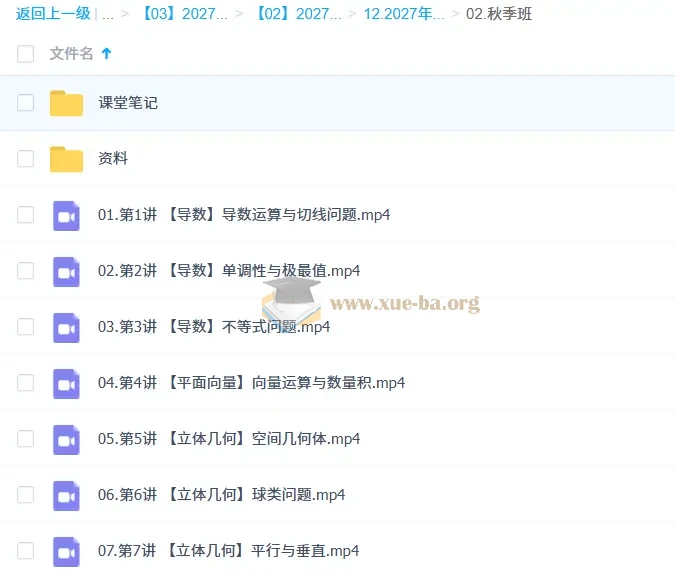
Task: Sort by the 文件名 column header
Action: pos(71,54)
